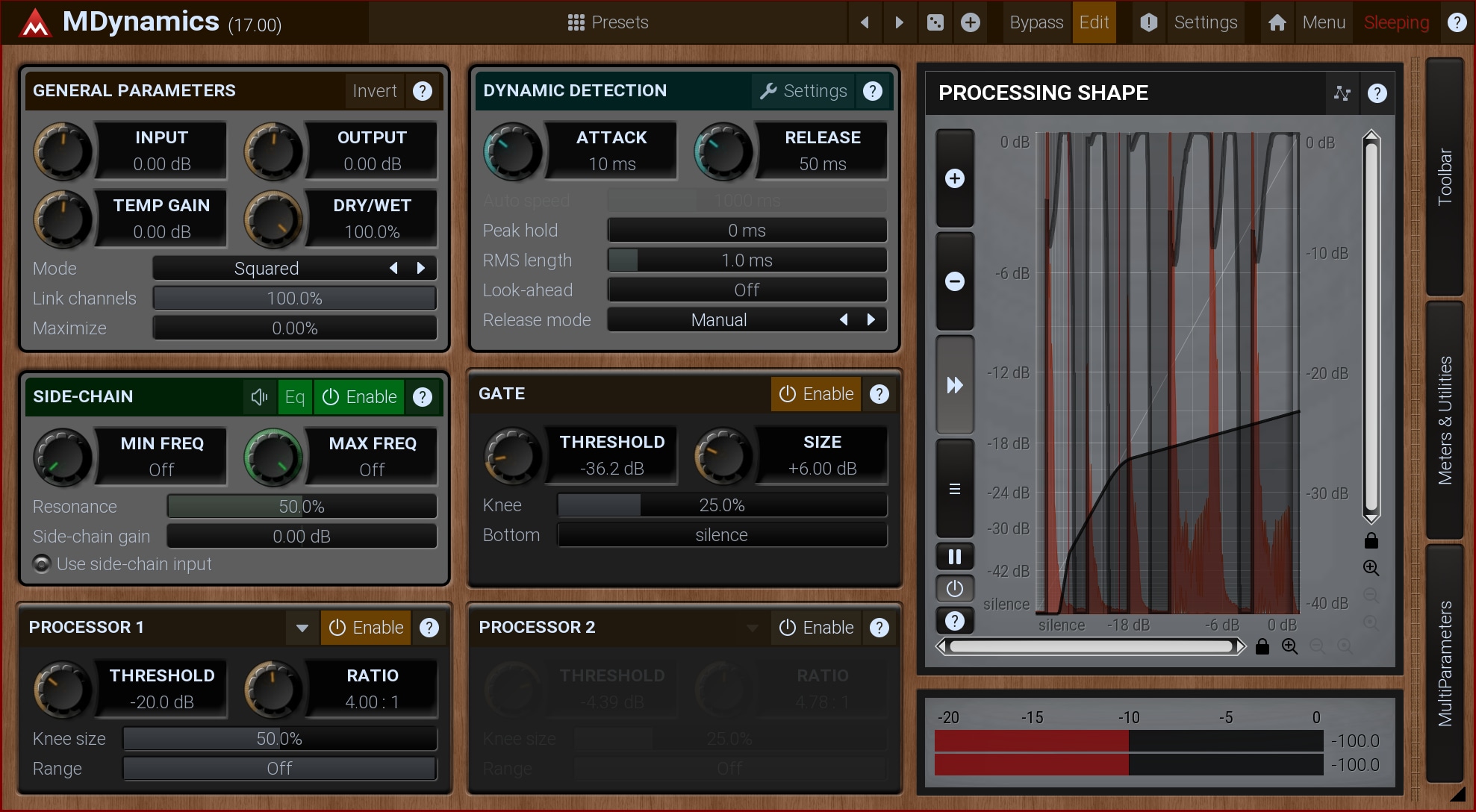The height and width of the screenshot is (812, 1476).
Task: Click the fast-forward double arrow button
Action: coord(954,385)
